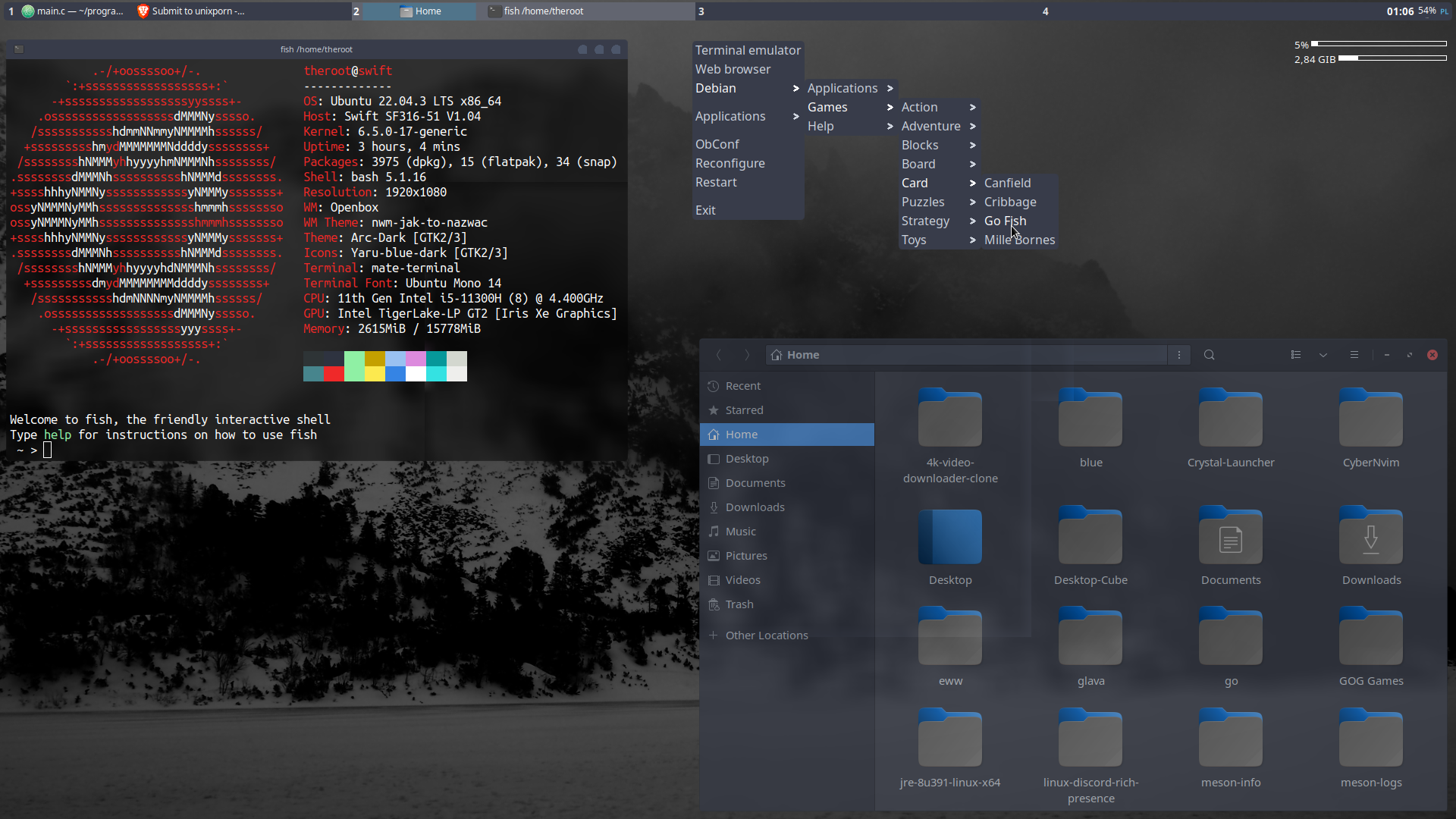Expand the Strategy games submenu
The image size is (1456, 819).
(939, 221)
